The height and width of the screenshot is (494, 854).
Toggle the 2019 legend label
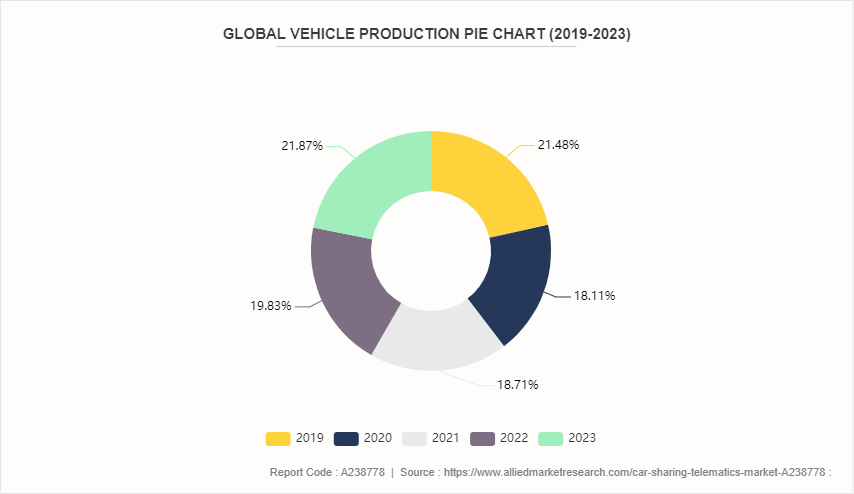[310, 438]
